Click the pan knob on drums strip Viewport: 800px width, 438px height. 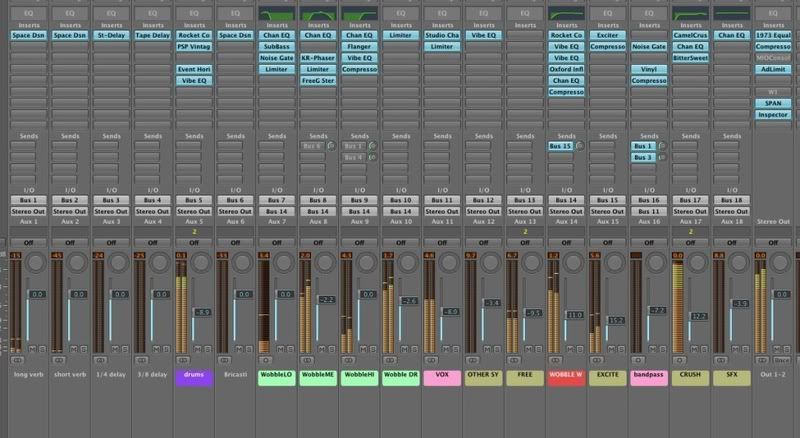coord(201,262)
